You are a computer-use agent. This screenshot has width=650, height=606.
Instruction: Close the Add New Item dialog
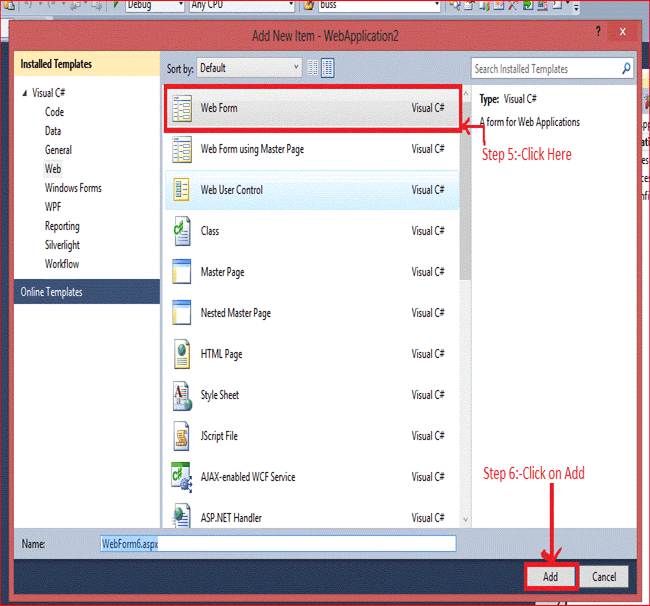coord(623,32)
